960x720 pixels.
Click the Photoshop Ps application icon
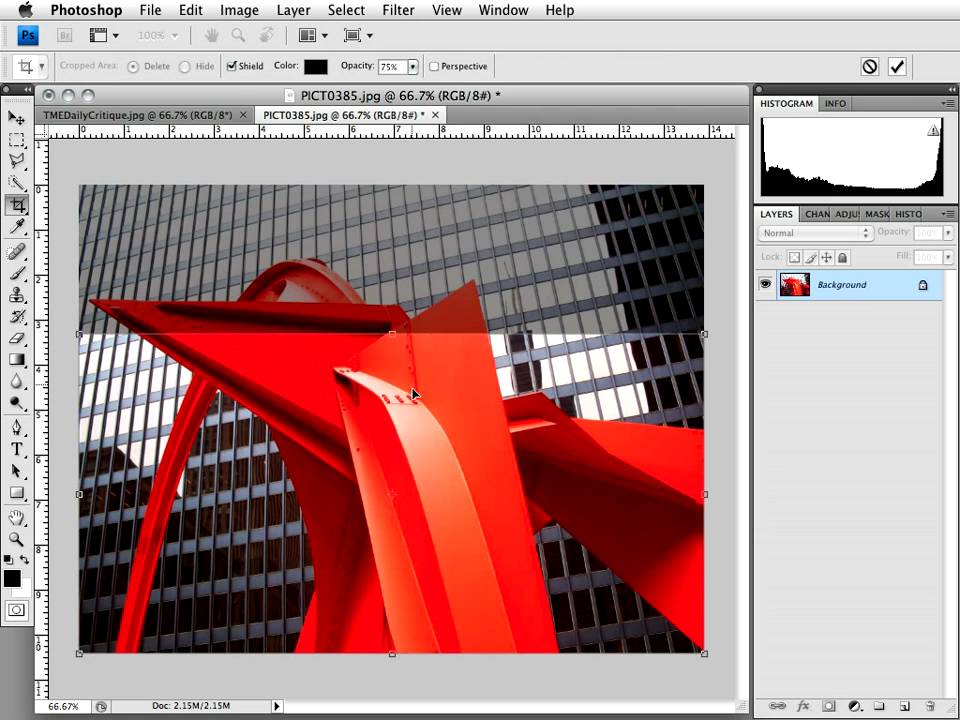28,36
